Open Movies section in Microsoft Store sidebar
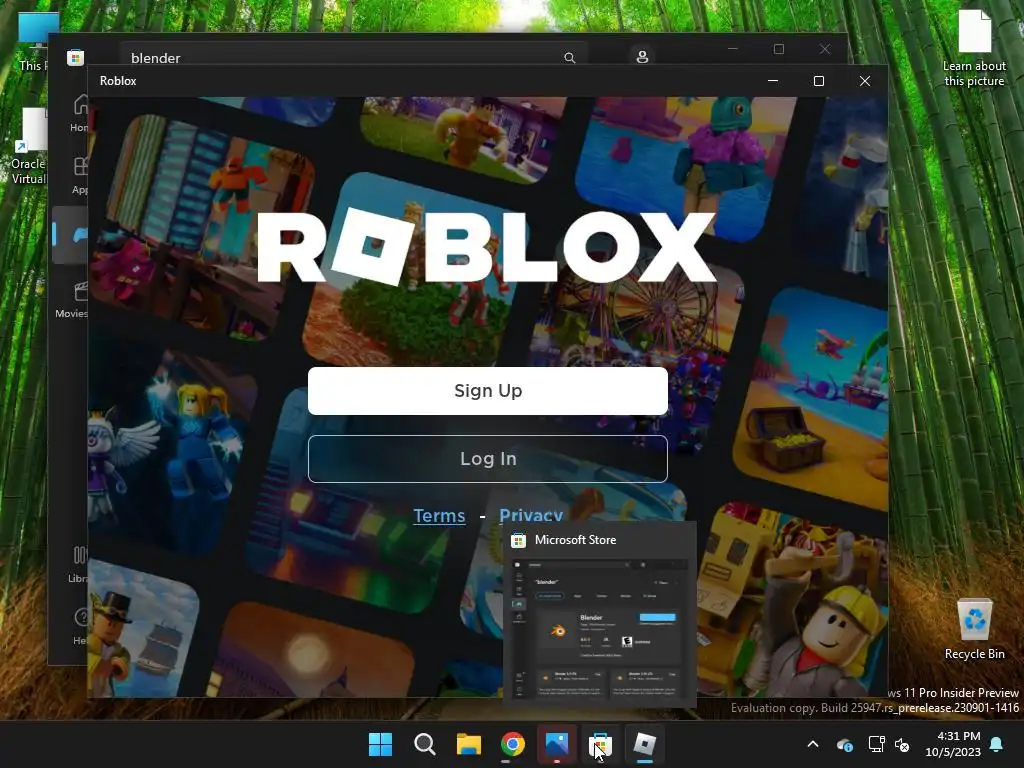 tap(72, 299)
